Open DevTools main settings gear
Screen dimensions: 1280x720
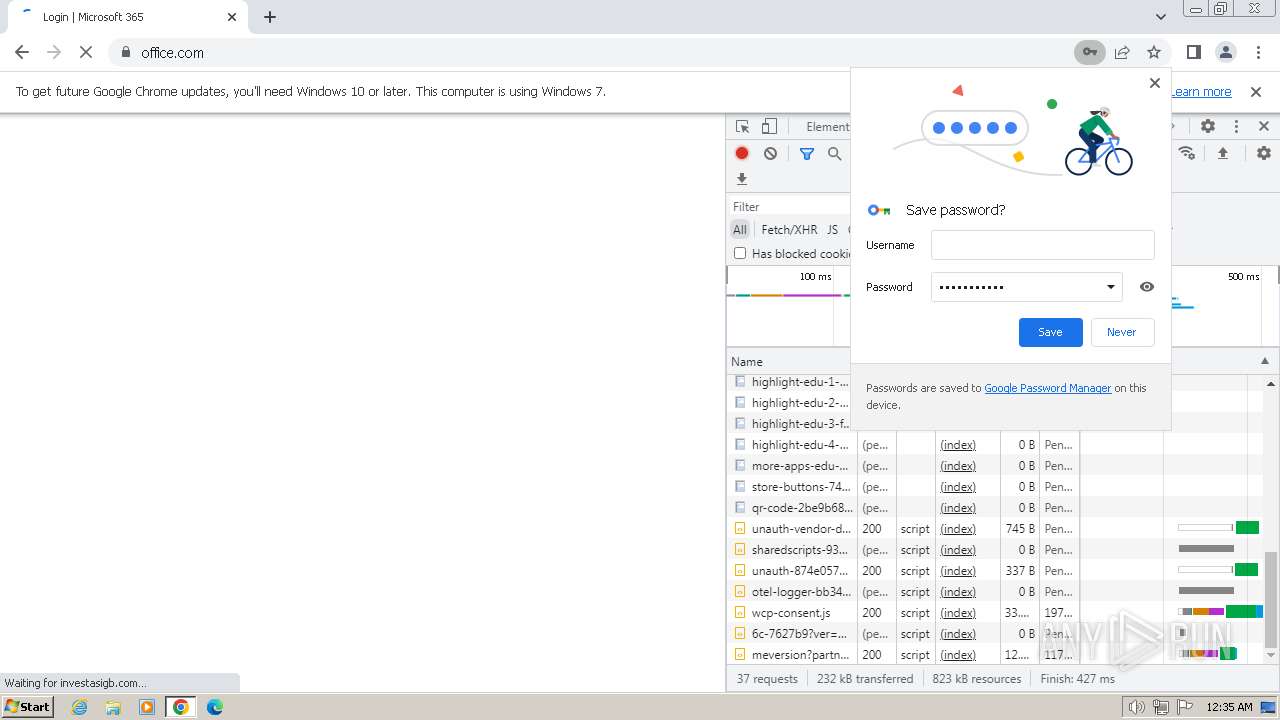tap(1208, 126)
